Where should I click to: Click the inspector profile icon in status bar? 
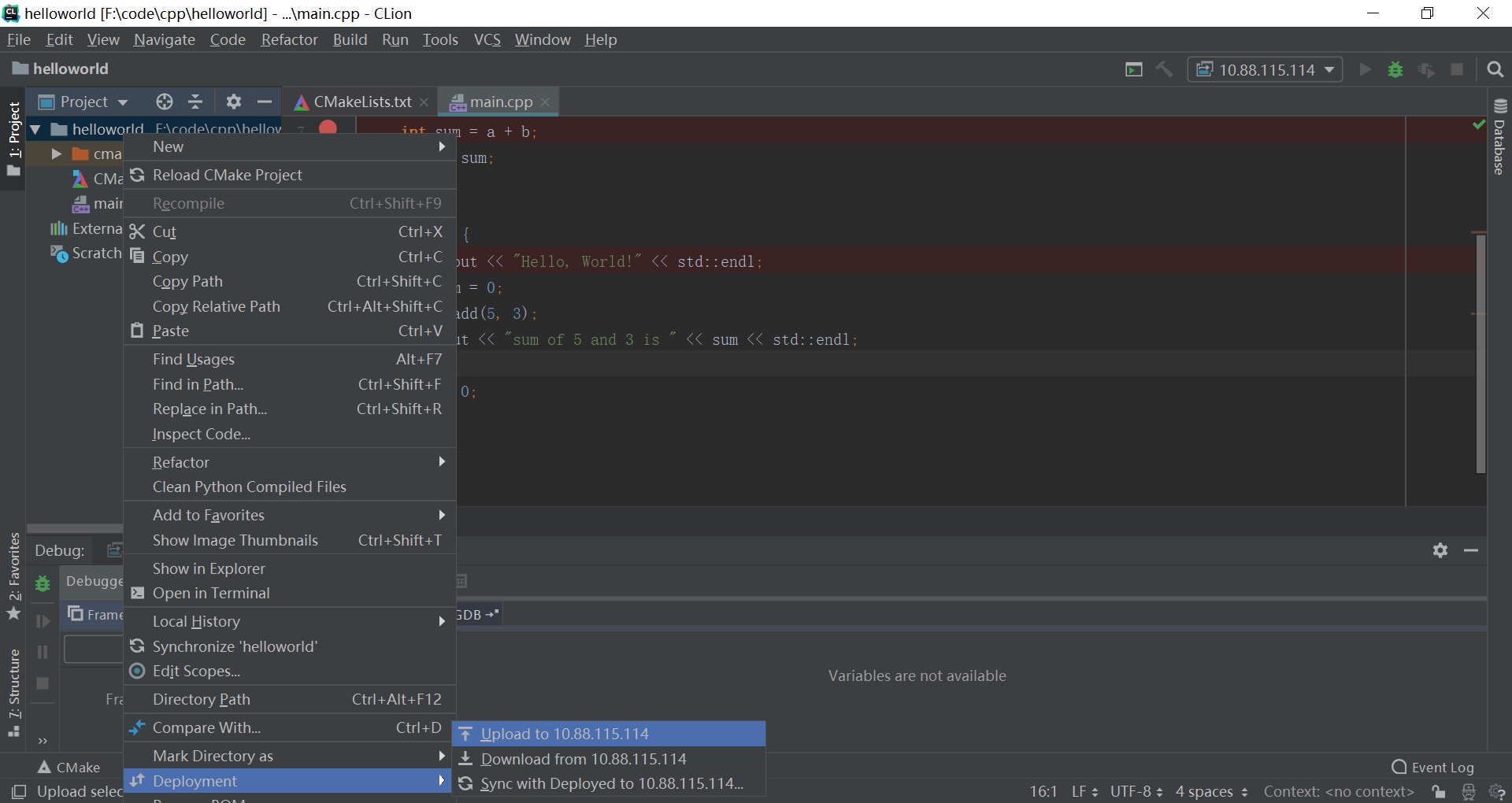1469,791
